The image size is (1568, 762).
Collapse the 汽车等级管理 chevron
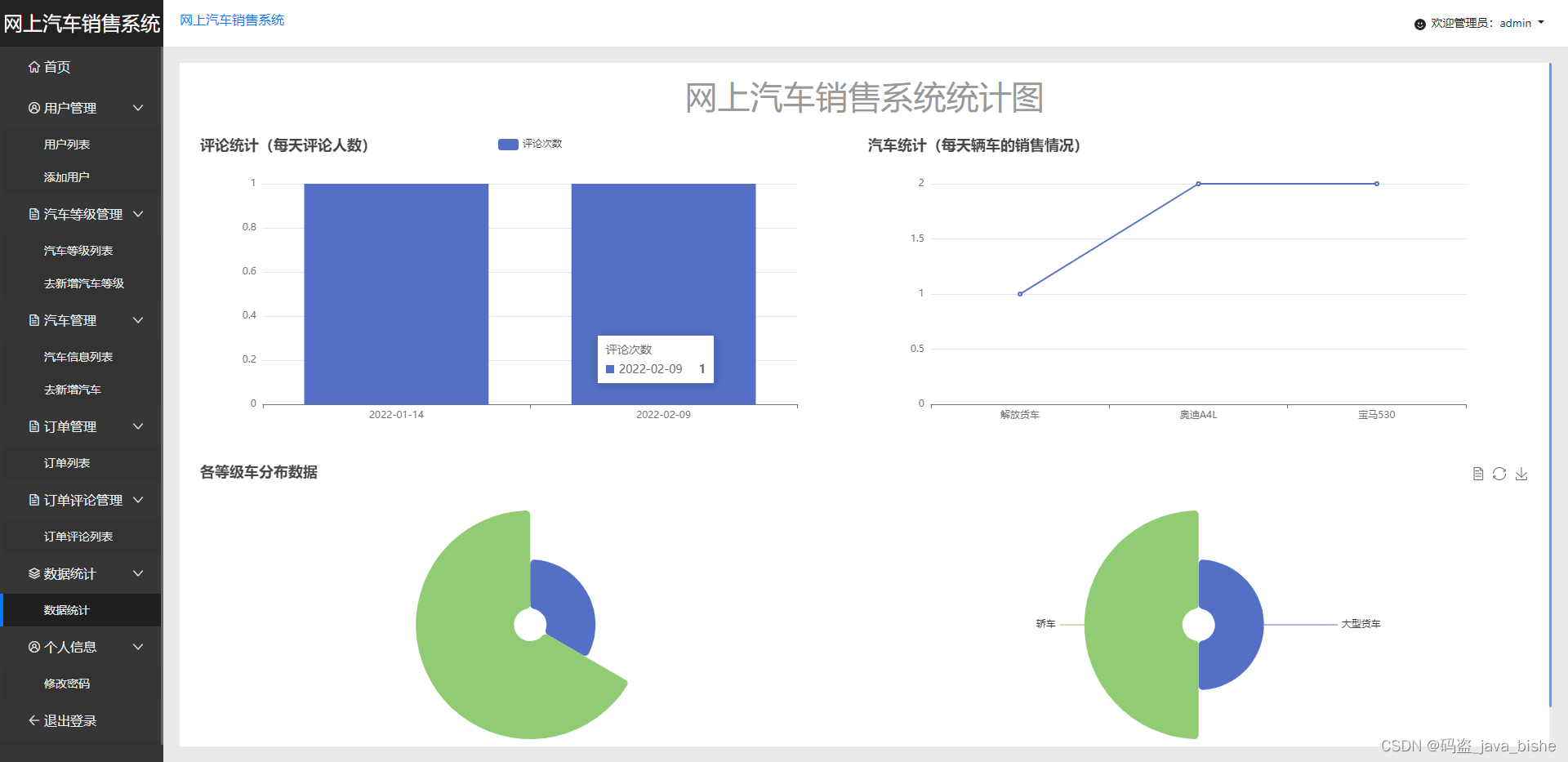138,214
